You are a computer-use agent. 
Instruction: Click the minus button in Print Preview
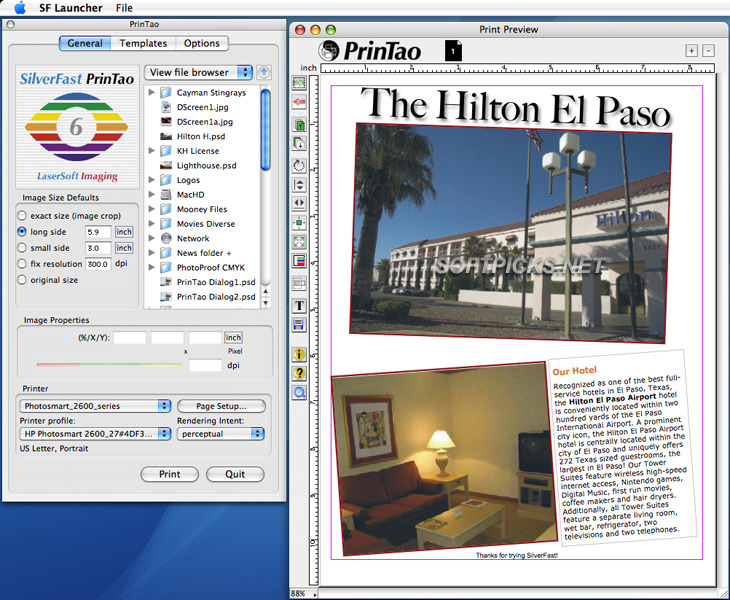708,51
